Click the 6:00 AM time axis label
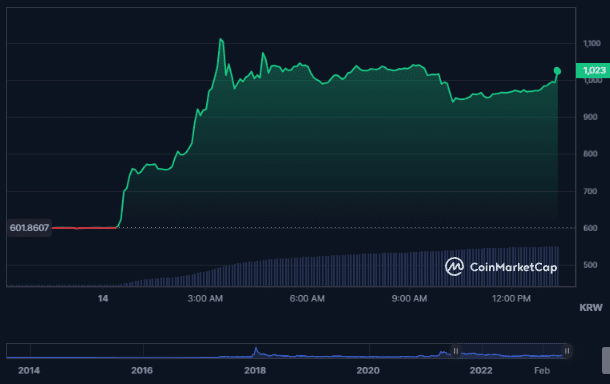This screenshot has width=610, height=384. (307, 298)
